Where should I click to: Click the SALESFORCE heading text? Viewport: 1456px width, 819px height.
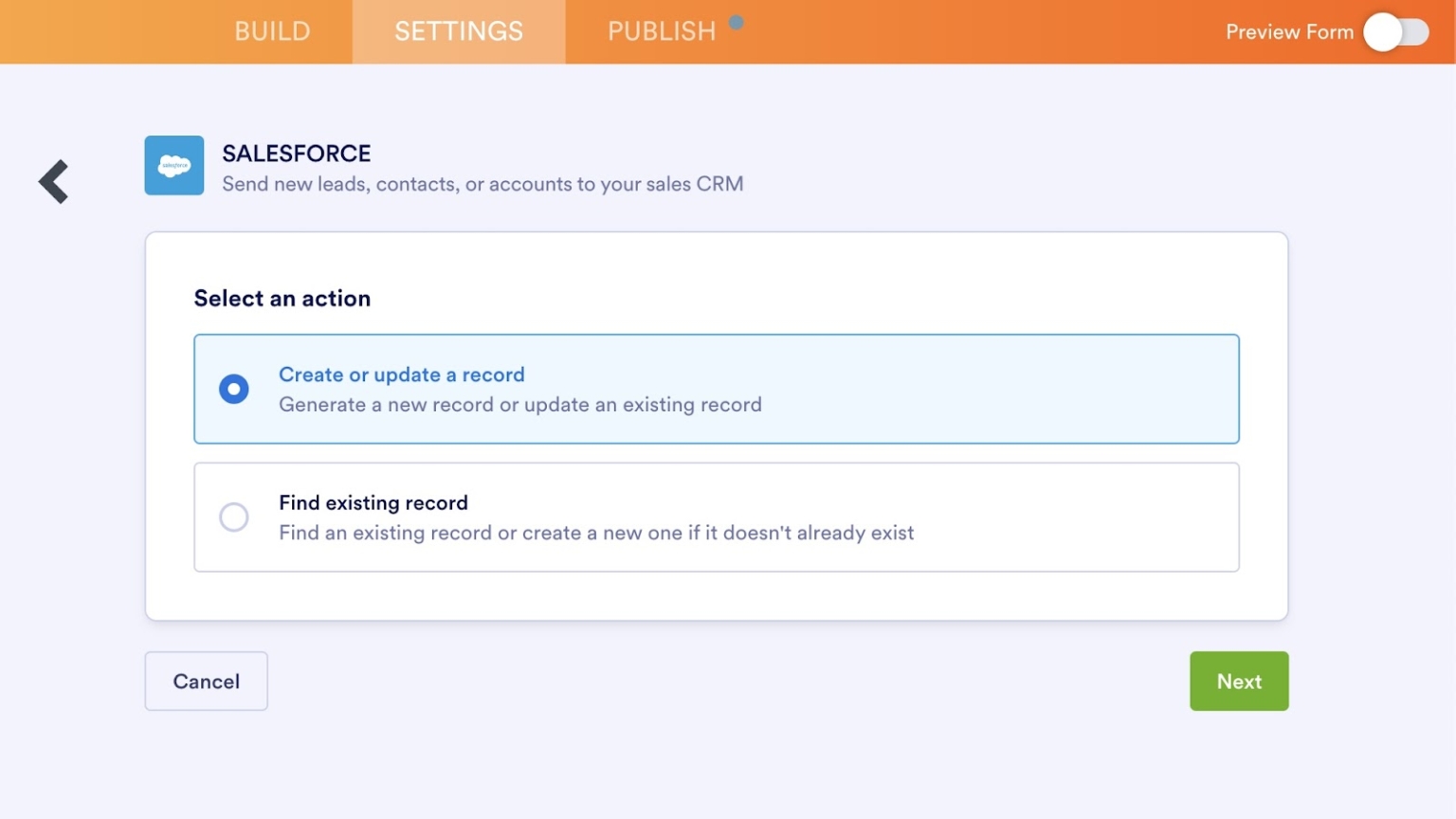tap(297, 153)
